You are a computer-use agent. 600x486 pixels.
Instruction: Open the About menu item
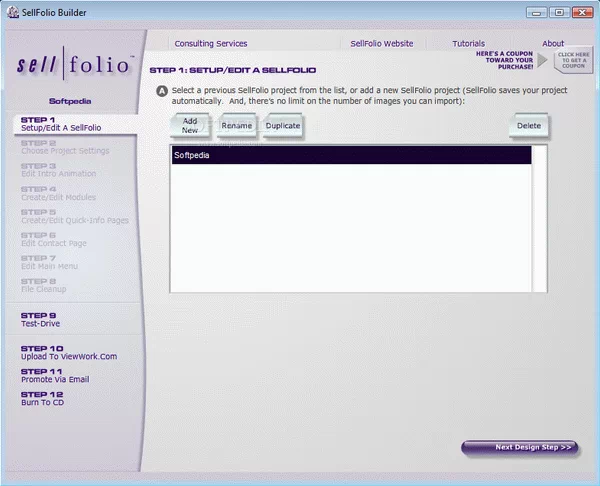553,44
